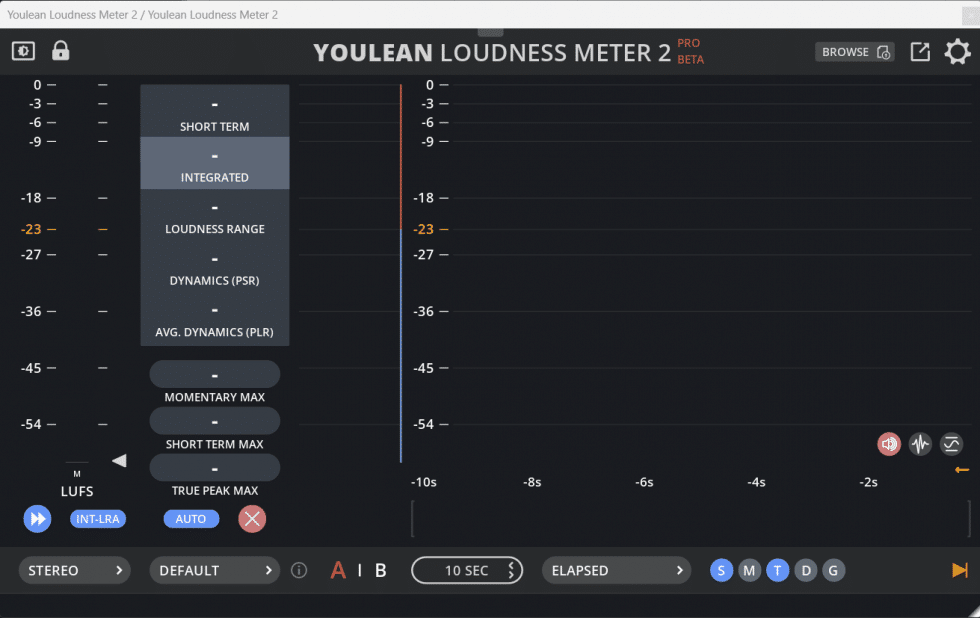Click the SHORT TERM MAX value field
Viewport: 980px width, 618px height.
(x=214, y=422)
